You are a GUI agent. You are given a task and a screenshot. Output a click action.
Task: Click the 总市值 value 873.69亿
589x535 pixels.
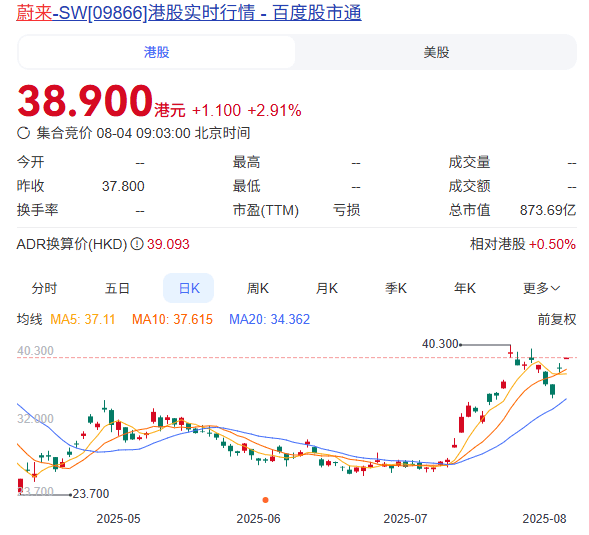tap(548, 210)
